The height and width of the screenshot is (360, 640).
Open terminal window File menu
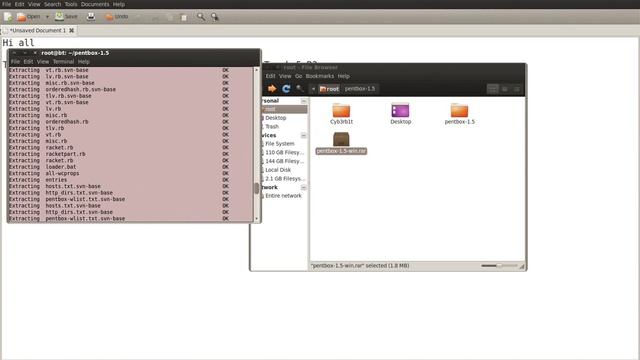pos(15,62)
